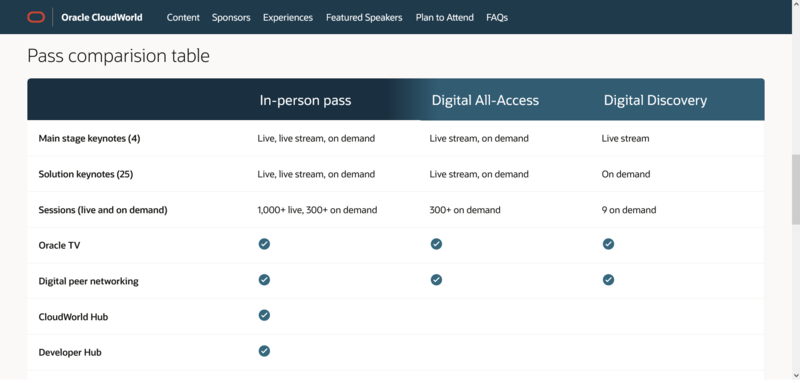Click the Main stage keynotes (4) row label
Image resolution: width=800 pixels, height=383 pixels.
[x=89, y=138]
